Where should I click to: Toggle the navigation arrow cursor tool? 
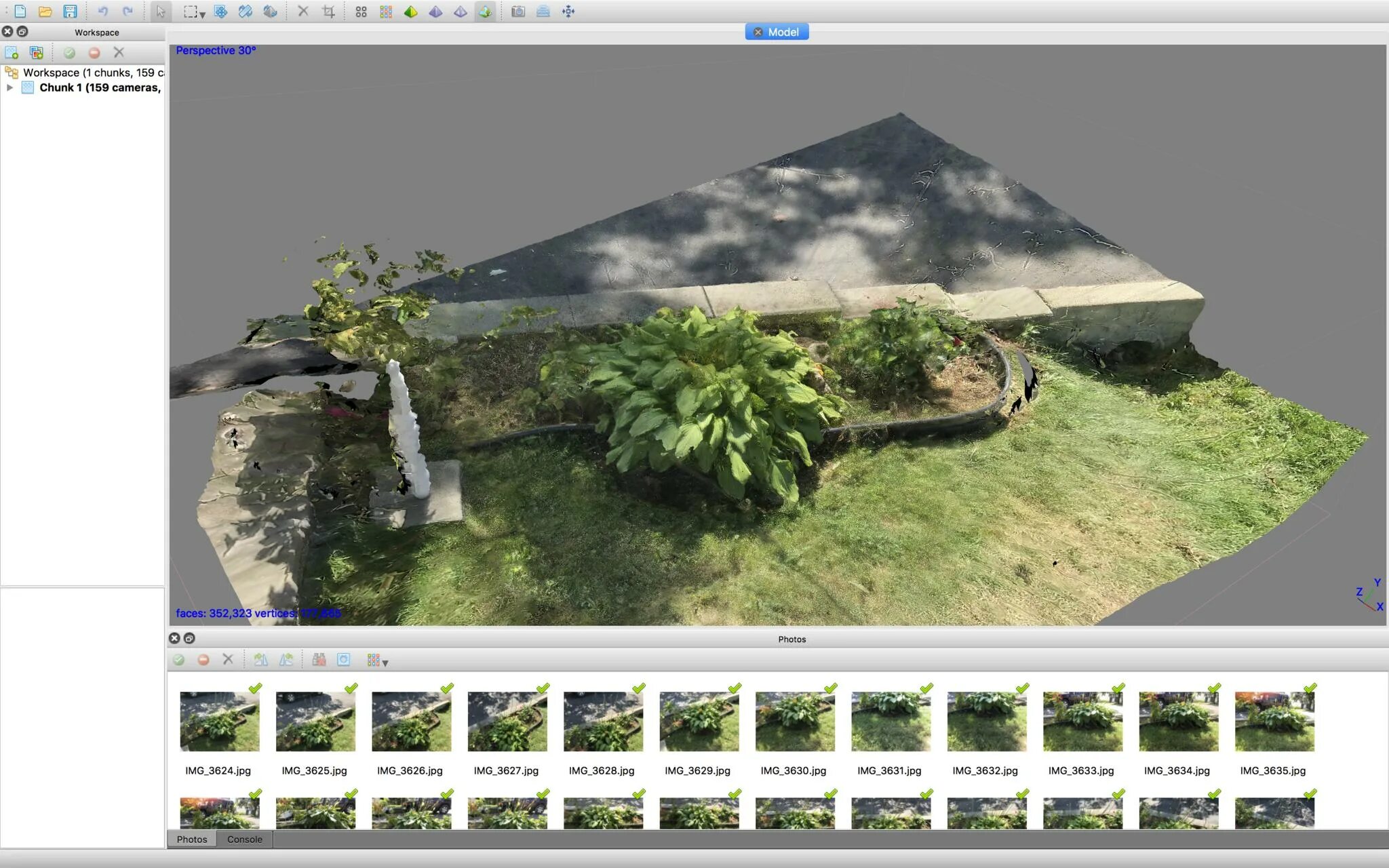click(161, 12)
